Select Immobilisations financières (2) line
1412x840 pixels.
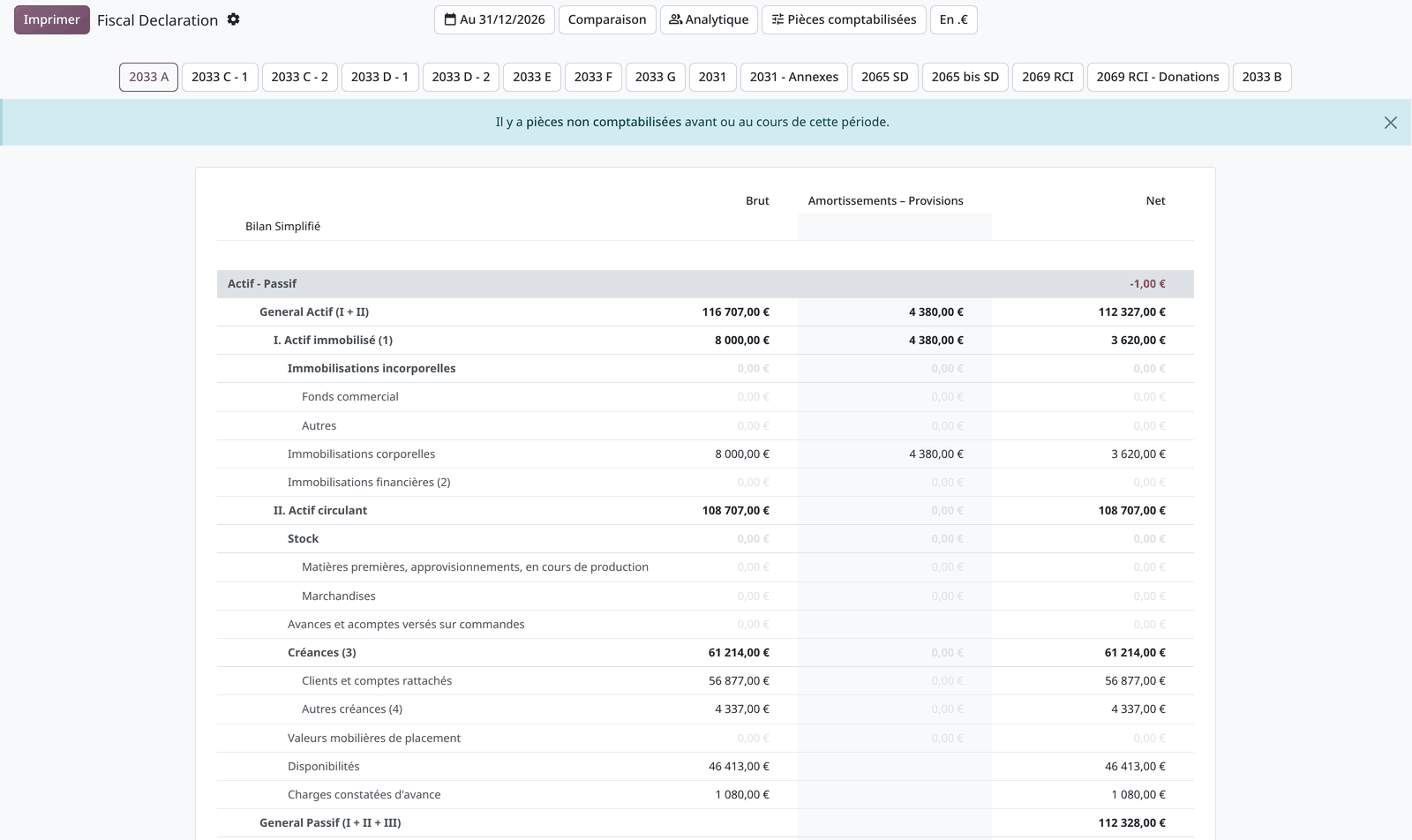[x=705, y=482]
